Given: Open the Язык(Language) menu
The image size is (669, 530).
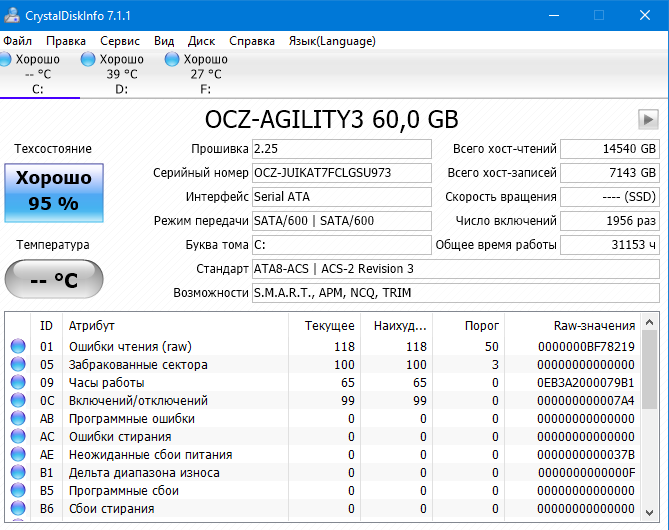Looking at the screenshot, I should [332, 41].
